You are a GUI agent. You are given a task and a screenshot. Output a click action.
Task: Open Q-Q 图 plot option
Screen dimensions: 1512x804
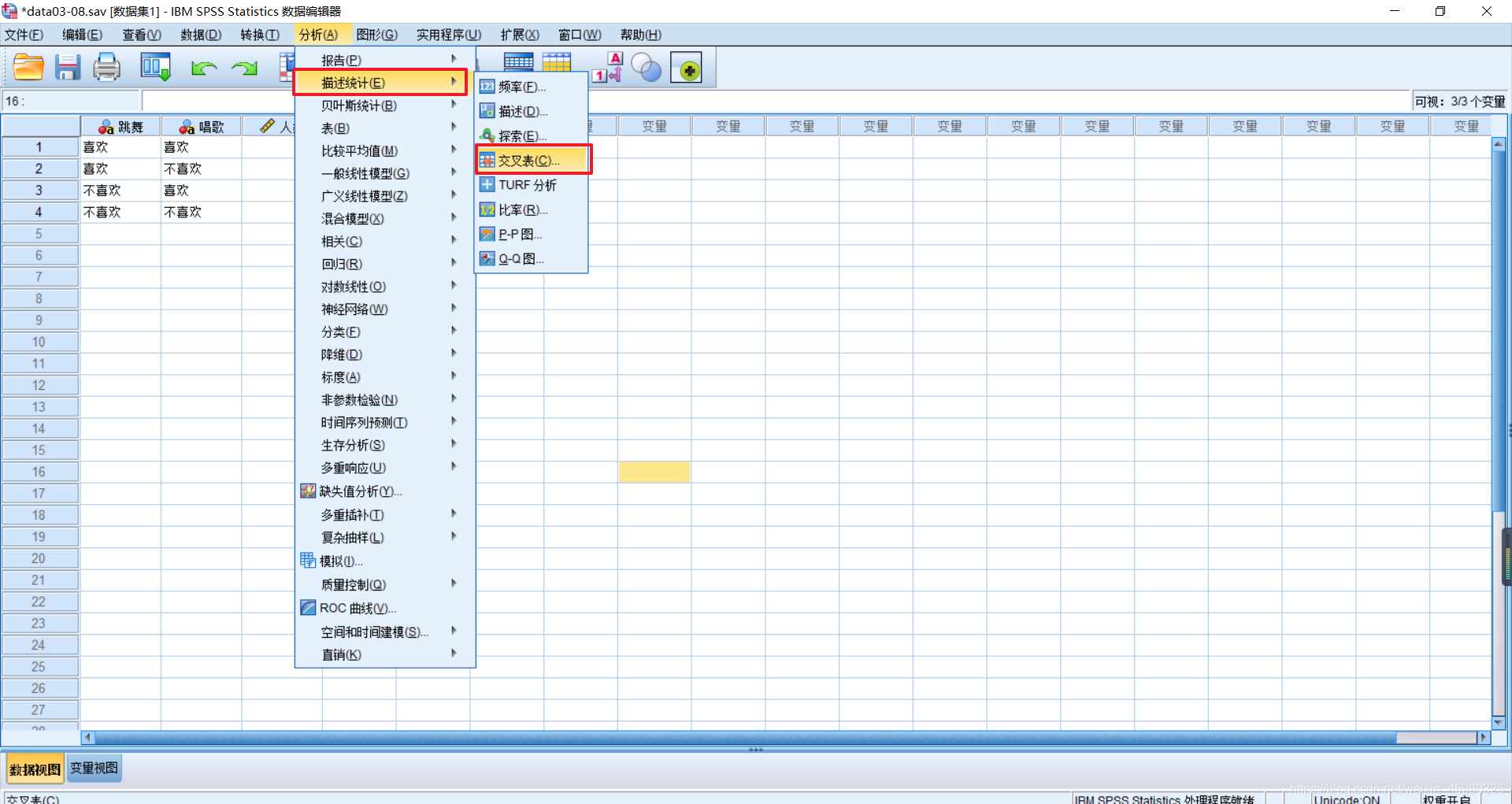(532, 258)
